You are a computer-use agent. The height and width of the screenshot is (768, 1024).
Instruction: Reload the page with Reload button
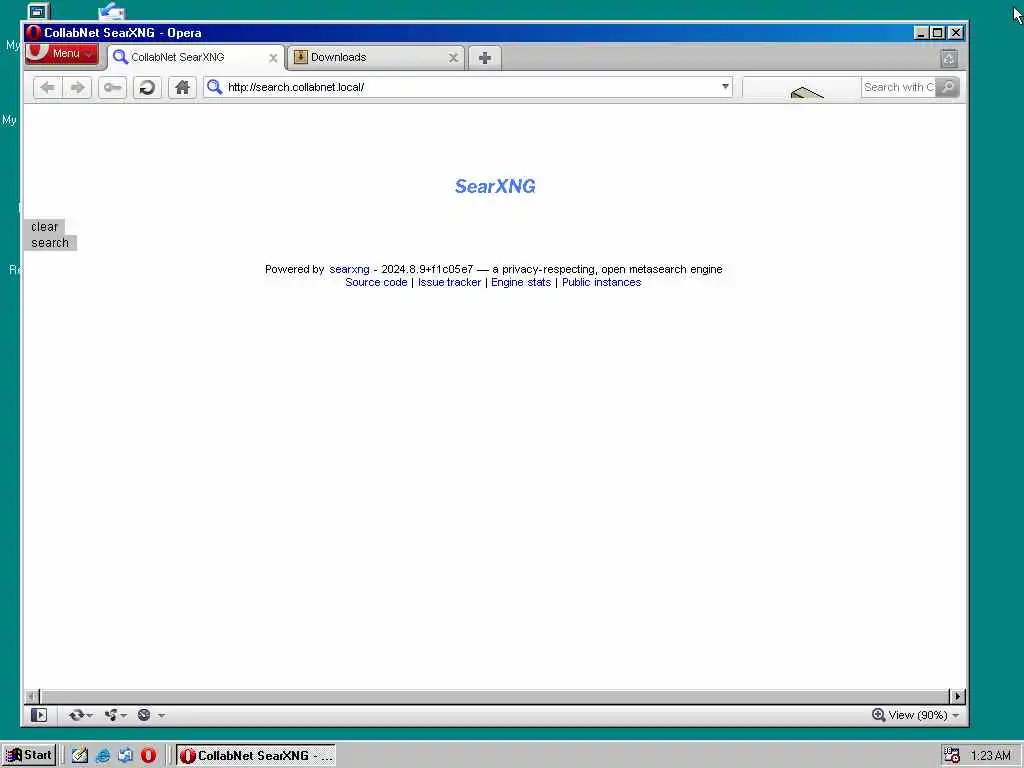pos(147,88)
